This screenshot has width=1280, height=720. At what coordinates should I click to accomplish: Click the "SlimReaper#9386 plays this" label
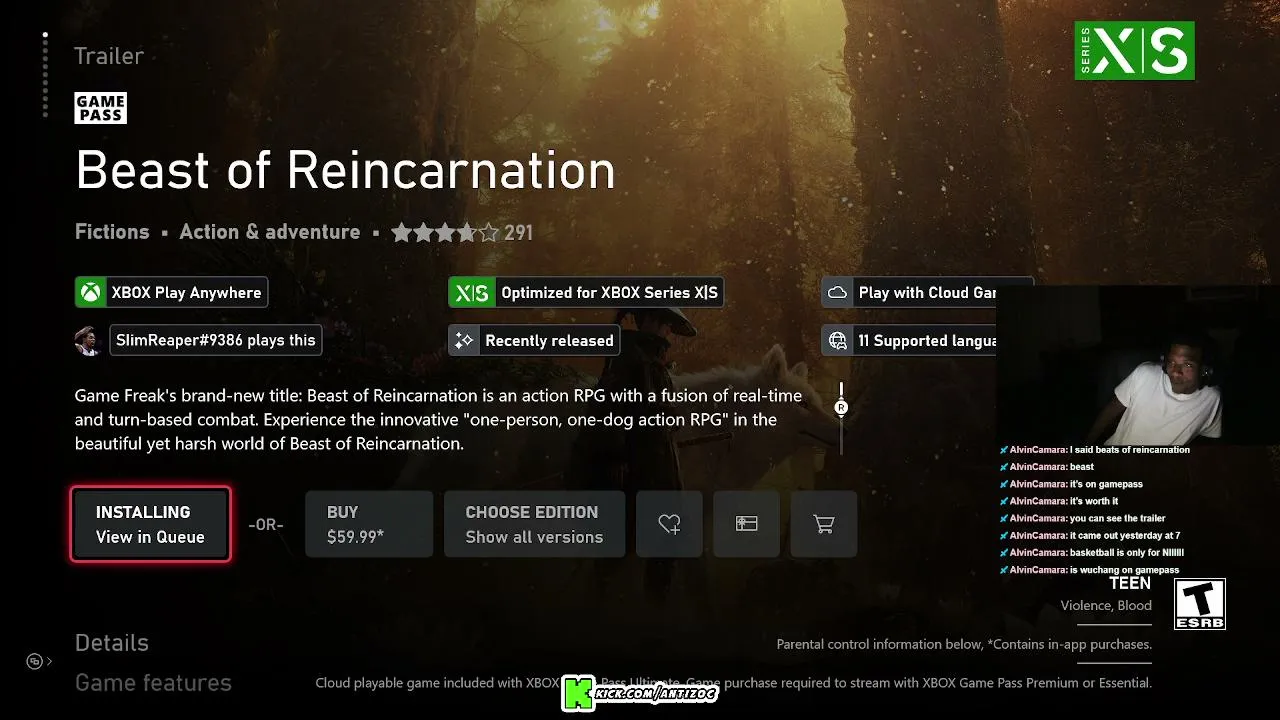click(216, 340)
